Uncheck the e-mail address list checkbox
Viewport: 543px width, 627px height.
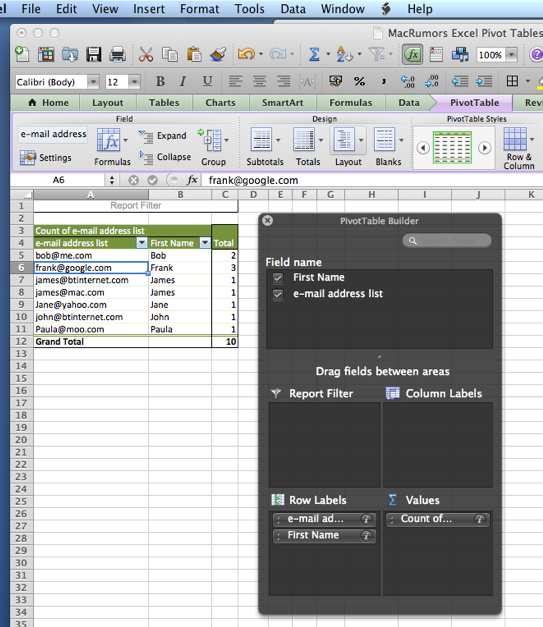277,294
